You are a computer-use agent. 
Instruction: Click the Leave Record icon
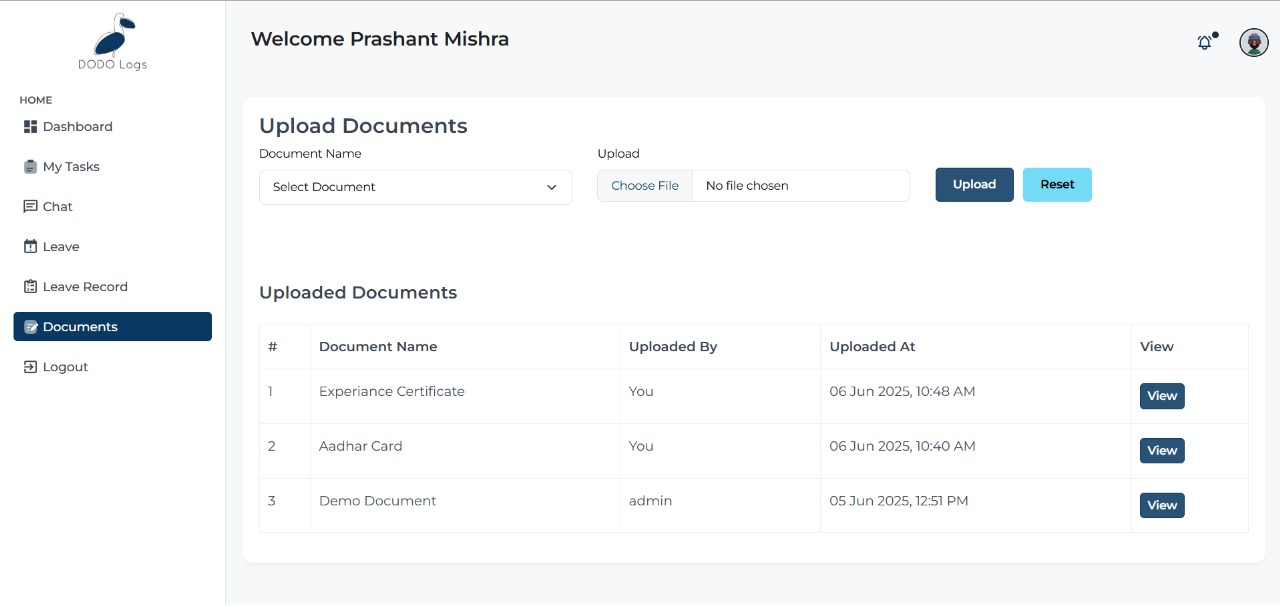[30, 286]
